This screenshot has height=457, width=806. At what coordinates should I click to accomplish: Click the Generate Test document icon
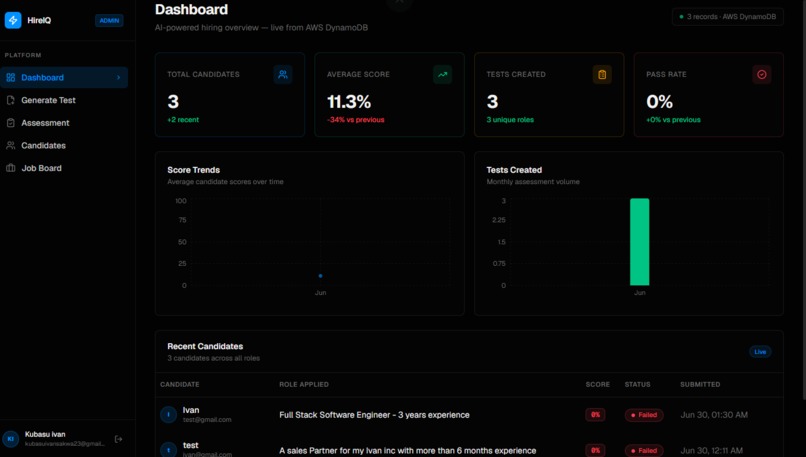tap(10, 100)
